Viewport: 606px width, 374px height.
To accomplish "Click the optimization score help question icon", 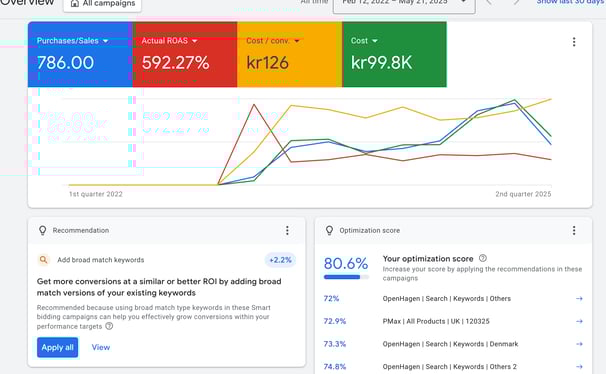I will pyautogui.click(x=483, y=258).
